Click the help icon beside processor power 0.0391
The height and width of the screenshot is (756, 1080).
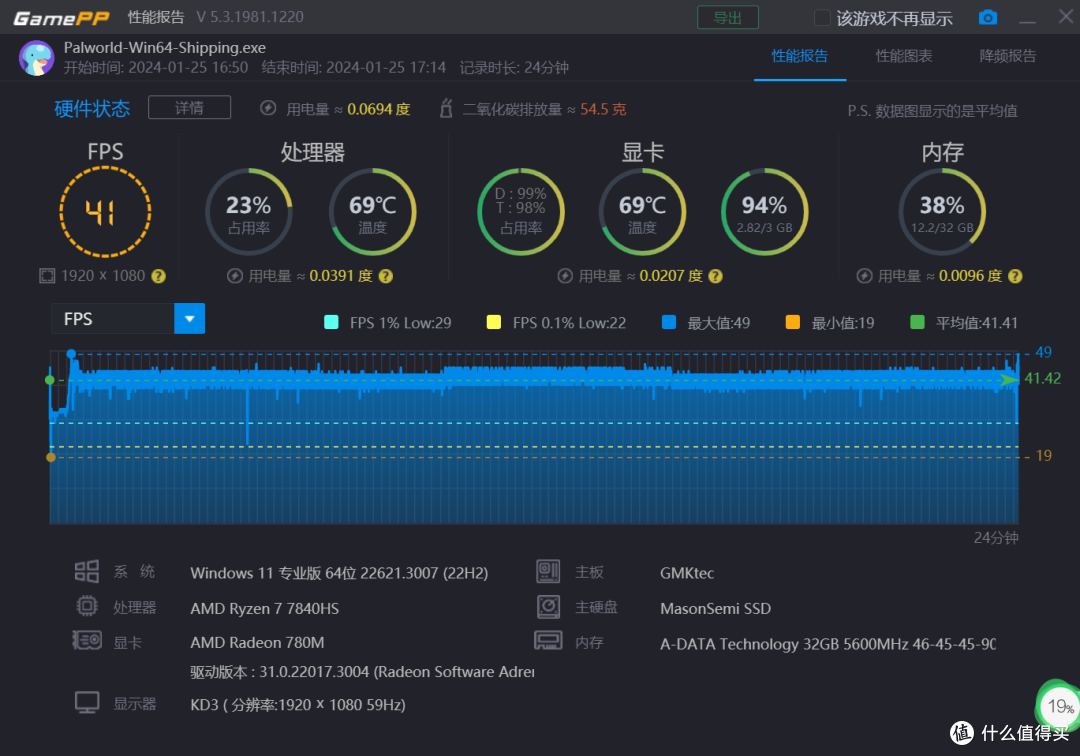coord(386,276)
